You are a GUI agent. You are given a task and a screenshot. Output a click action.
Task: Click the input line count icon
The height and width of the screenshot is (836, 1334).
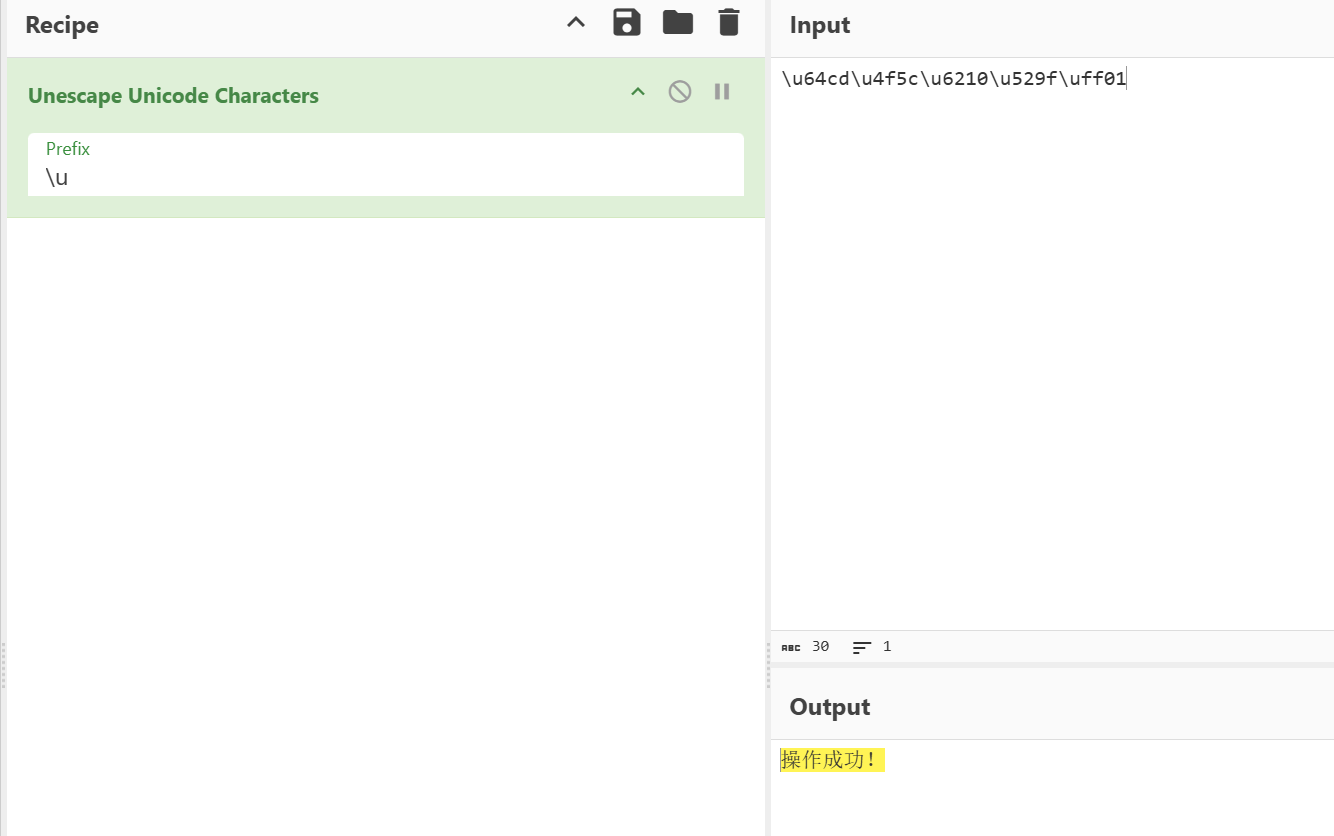862,647
